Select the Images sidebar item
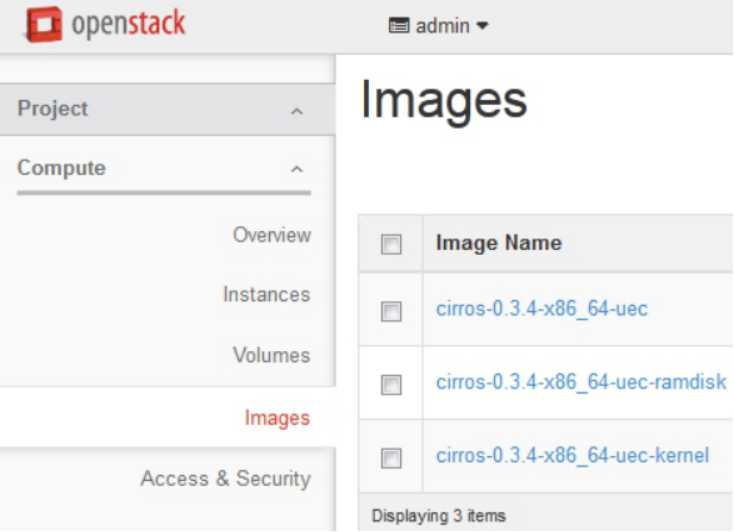Image resolution: width=734 pixels, height=532 pixels. (277, 418)
